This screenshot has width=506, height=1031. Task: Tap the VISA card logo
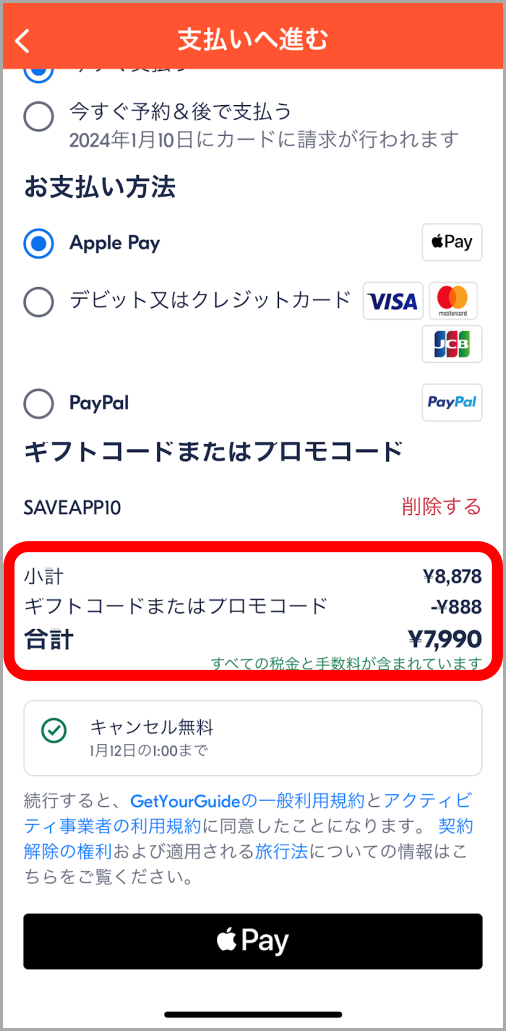tap(393, 301)
